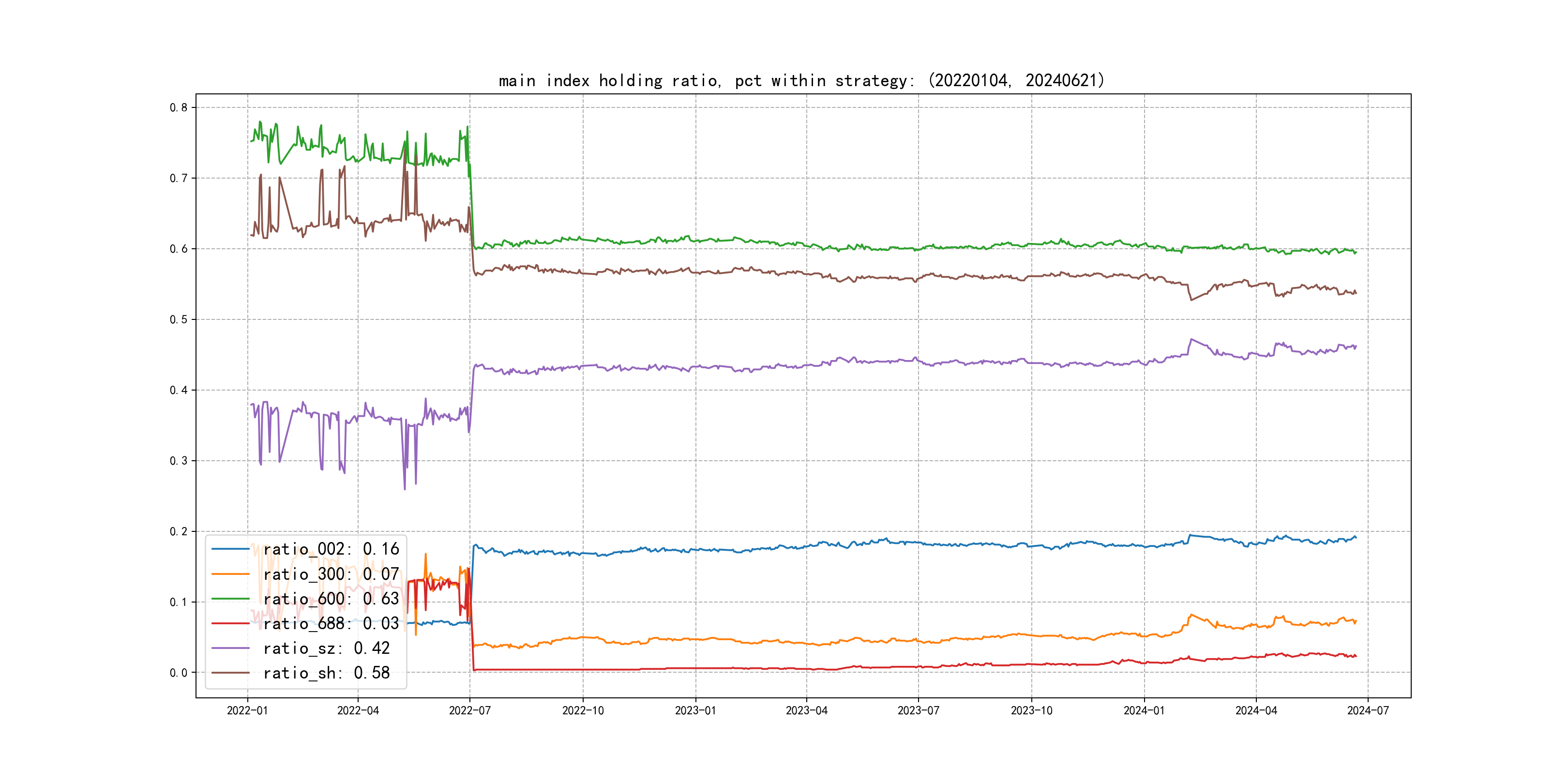Click the legend label 'ratio_002: 0.16'
The image size is (1568, 784).
coord(331,549)
